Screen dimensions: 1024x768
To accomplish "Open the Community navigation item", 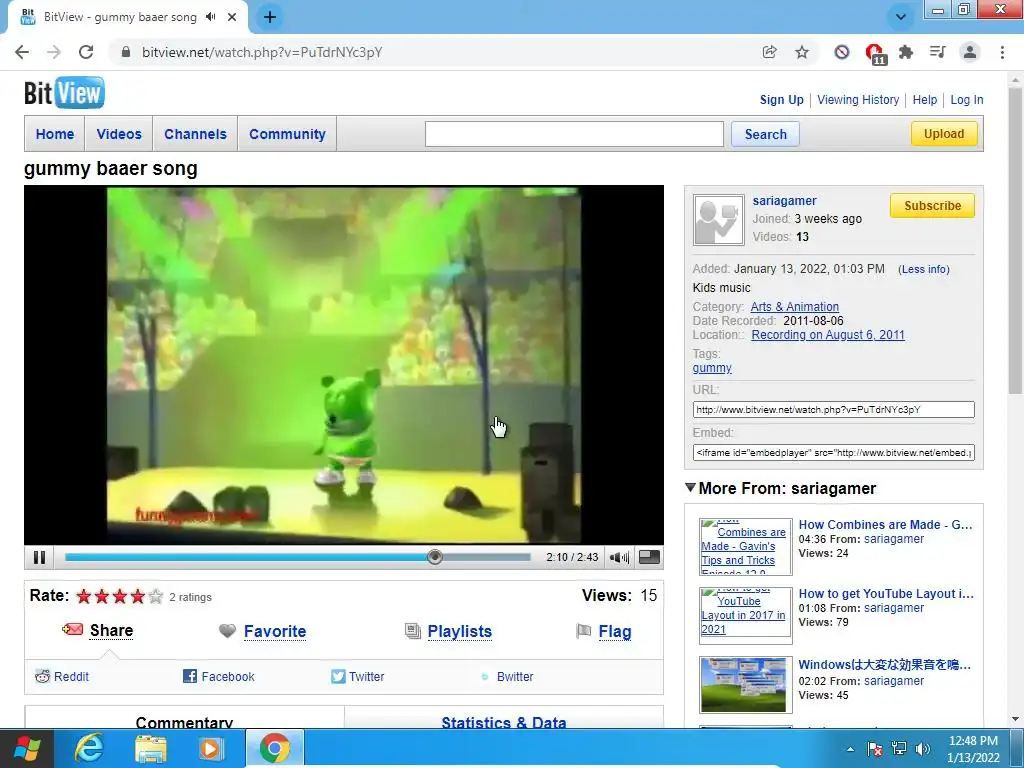I will [x=287, y=134].
